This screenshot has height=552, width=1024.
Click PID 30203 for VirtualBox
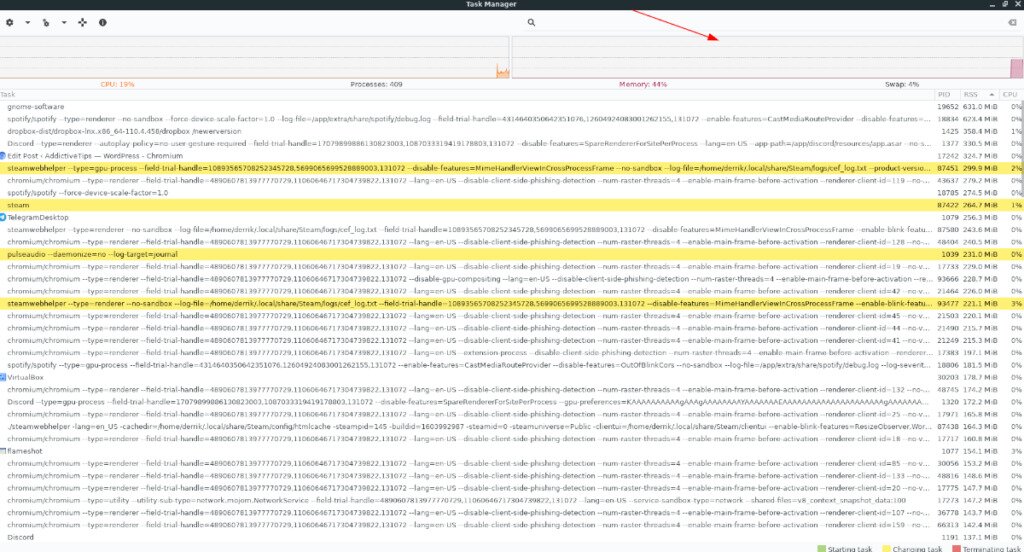(948, 378)
